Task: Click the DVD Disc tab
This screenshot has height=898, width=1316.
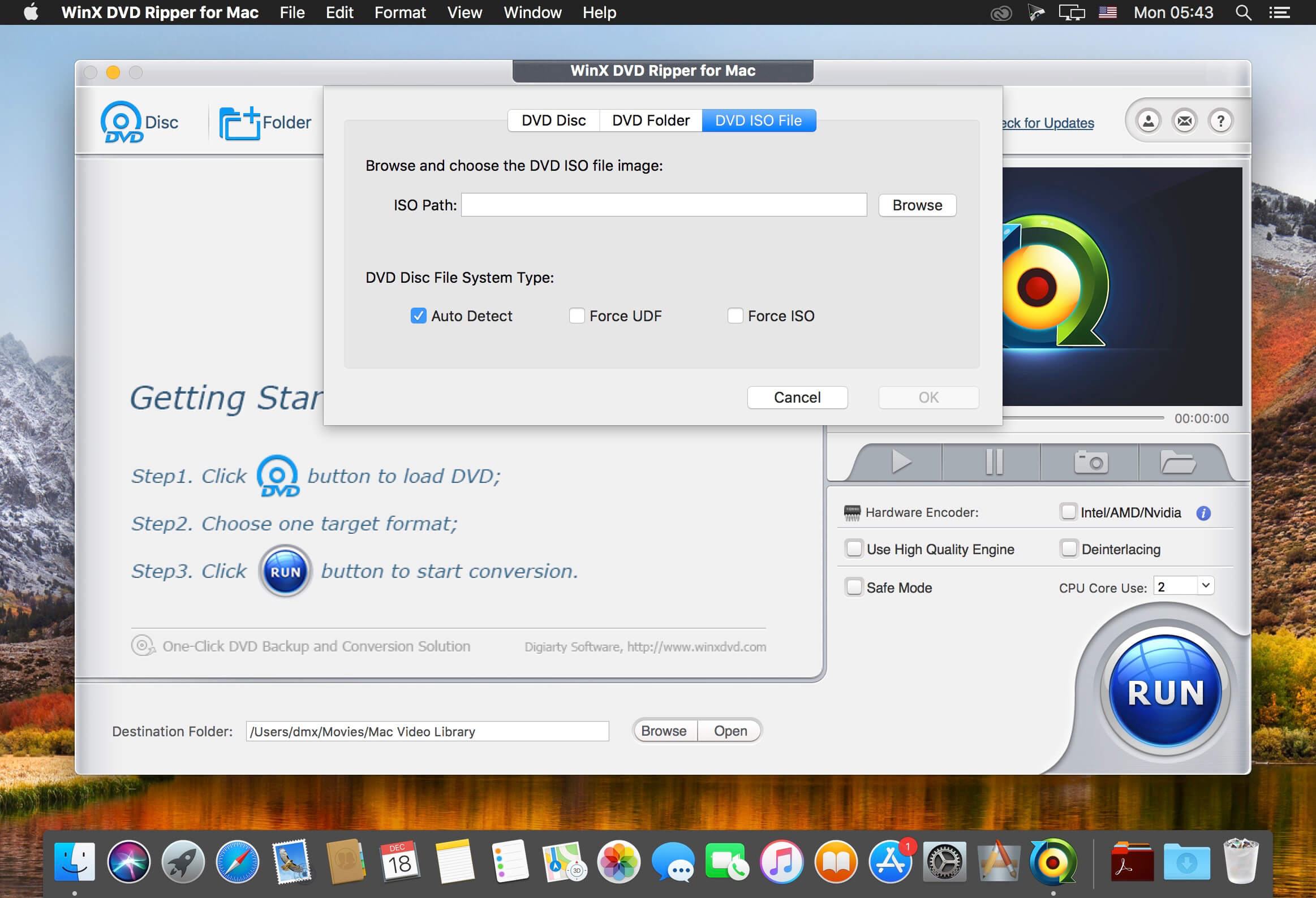Action: tap(553, 120)
